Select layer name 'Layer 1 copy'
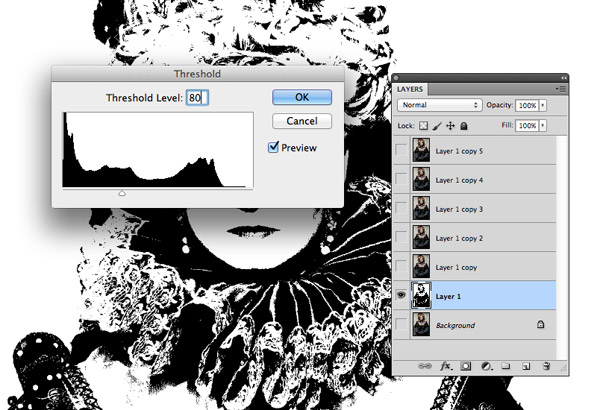This screenshot has height=410, width=600. click(x=456, y=268)
